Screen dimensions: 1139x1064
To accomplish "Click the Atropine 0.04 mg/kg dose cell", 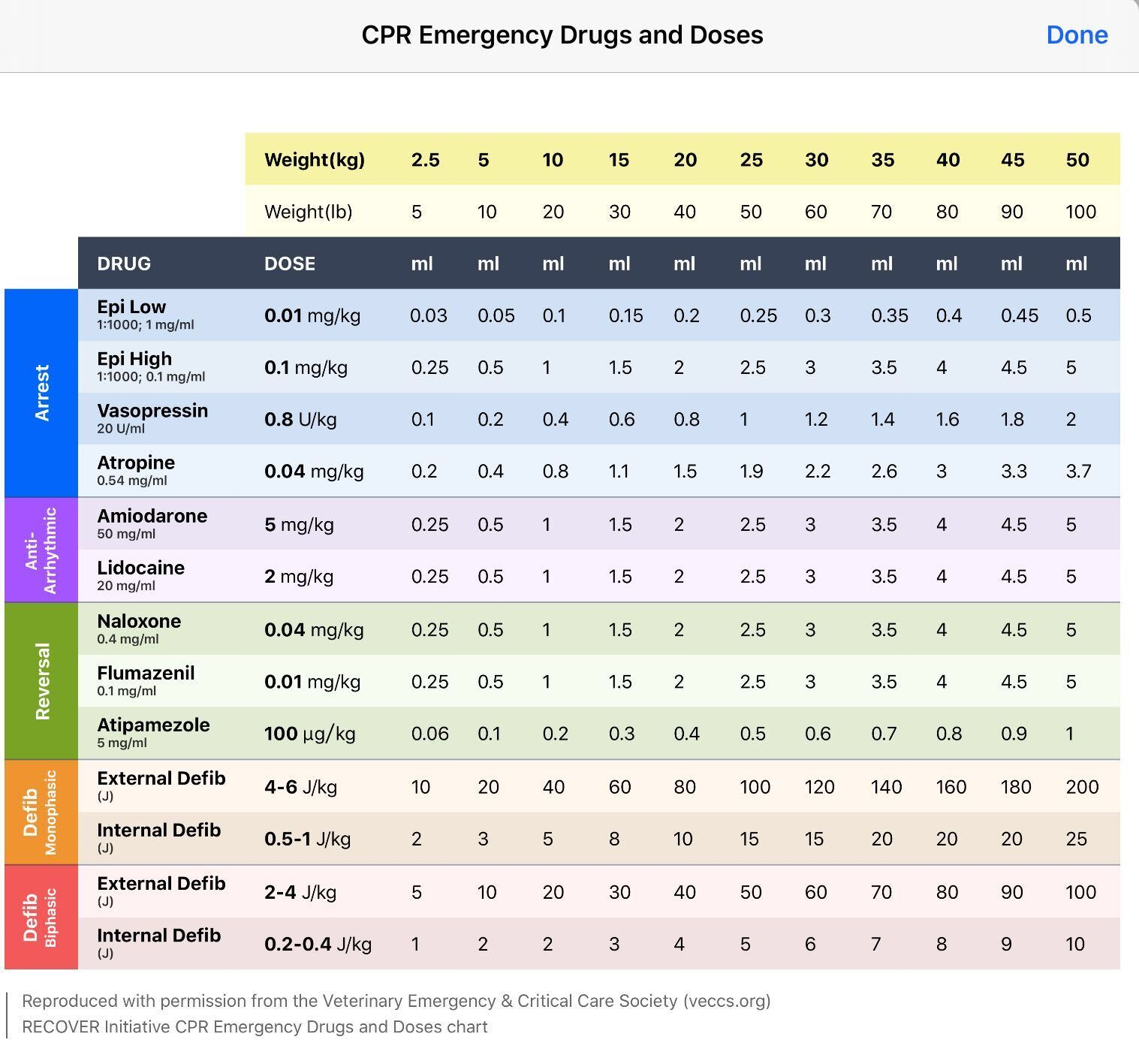I will [315, 470].
